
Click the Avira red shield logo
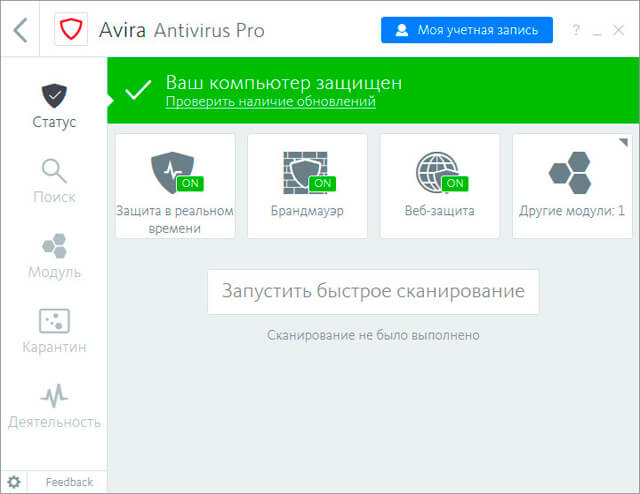70,29
